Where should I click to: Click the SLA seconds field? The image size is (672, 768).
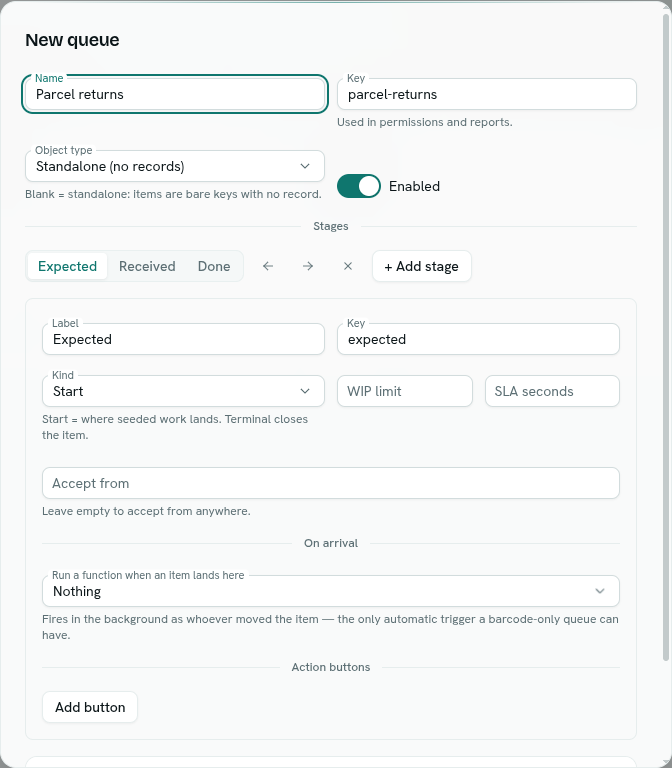(x=552, y=391)
